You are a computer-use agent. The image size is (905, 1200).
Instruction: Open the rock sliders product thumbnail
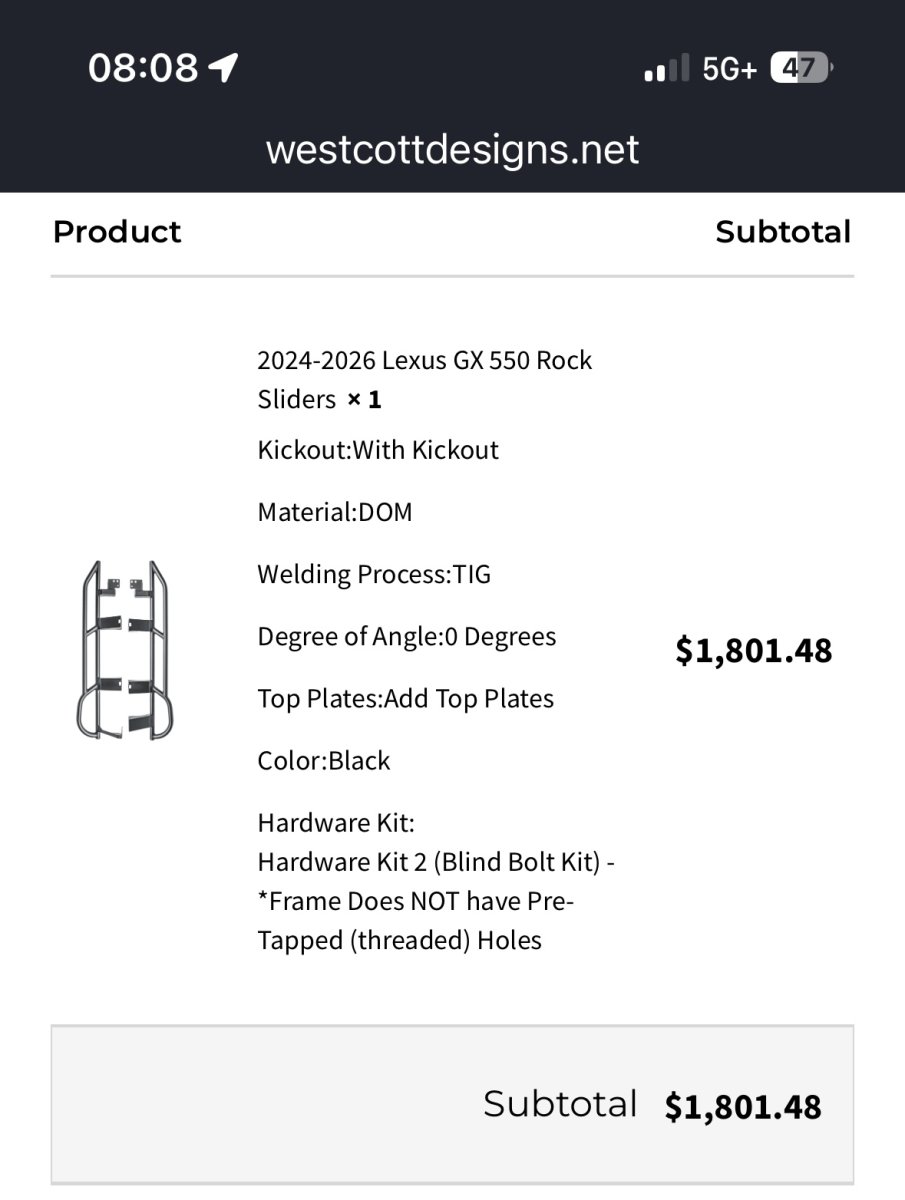pyautogui.click(x=122, y=651)
